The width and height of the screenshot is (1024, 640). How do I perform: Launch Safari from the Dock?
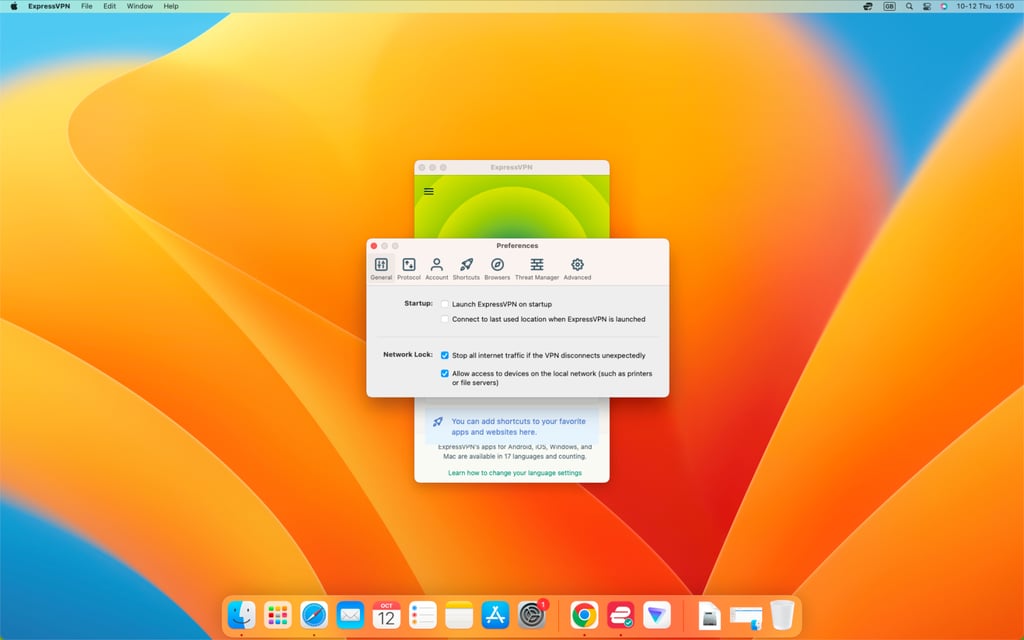pyautogui.click(x=314, y=615)
